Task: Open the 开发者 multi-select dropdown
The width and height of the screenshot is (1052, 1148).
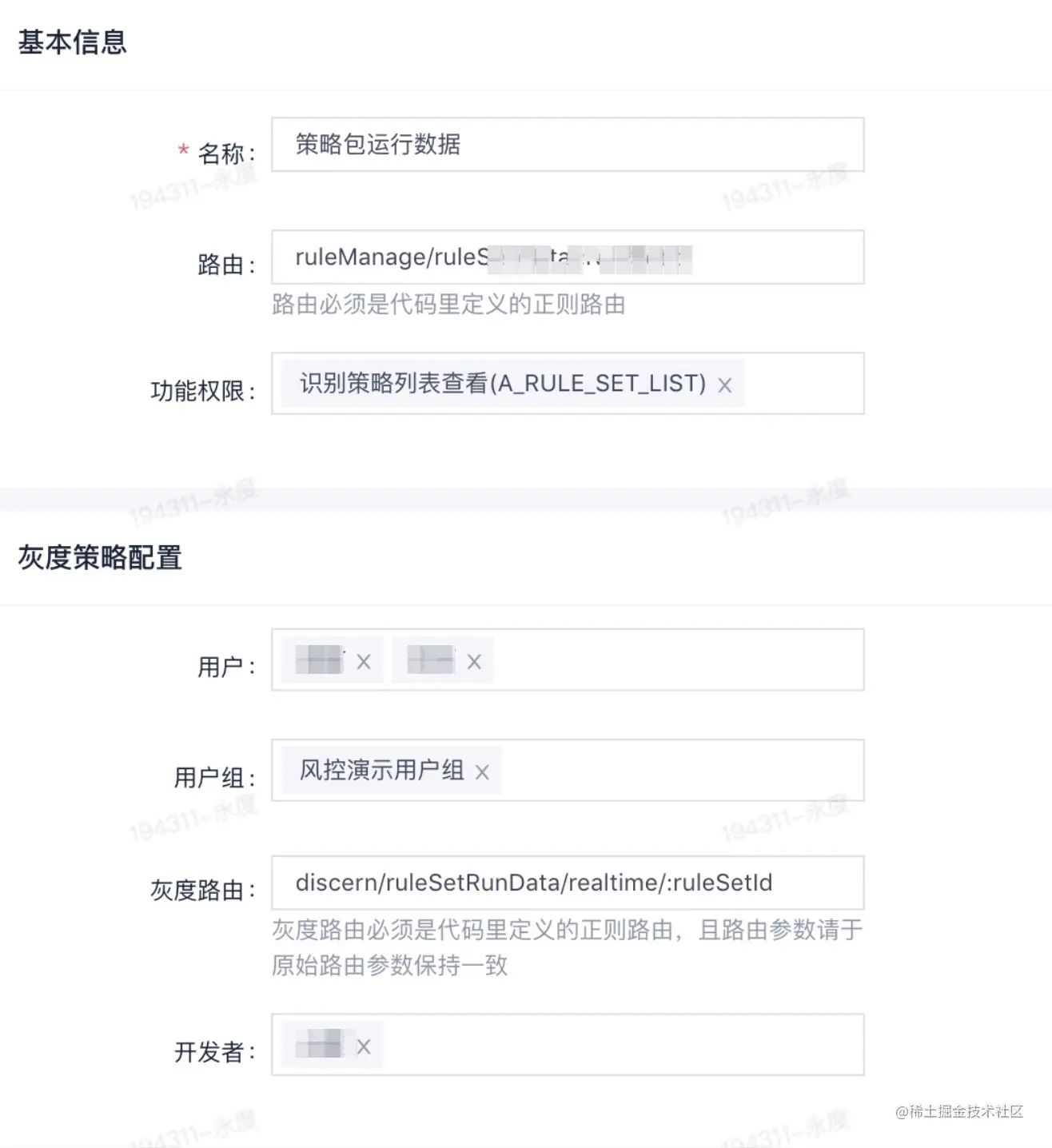Action: (623, 1045)
